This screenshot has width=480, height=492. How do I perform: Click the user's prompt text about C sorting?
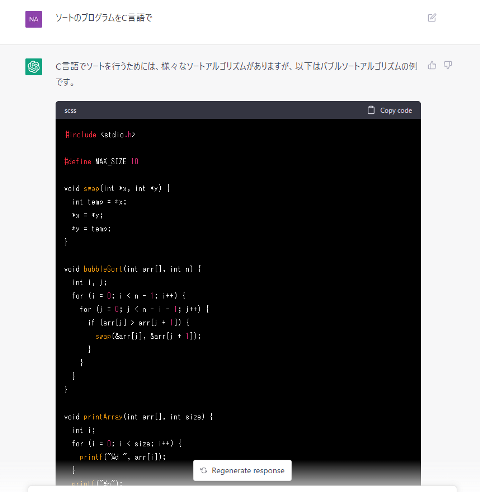[104, 18]
